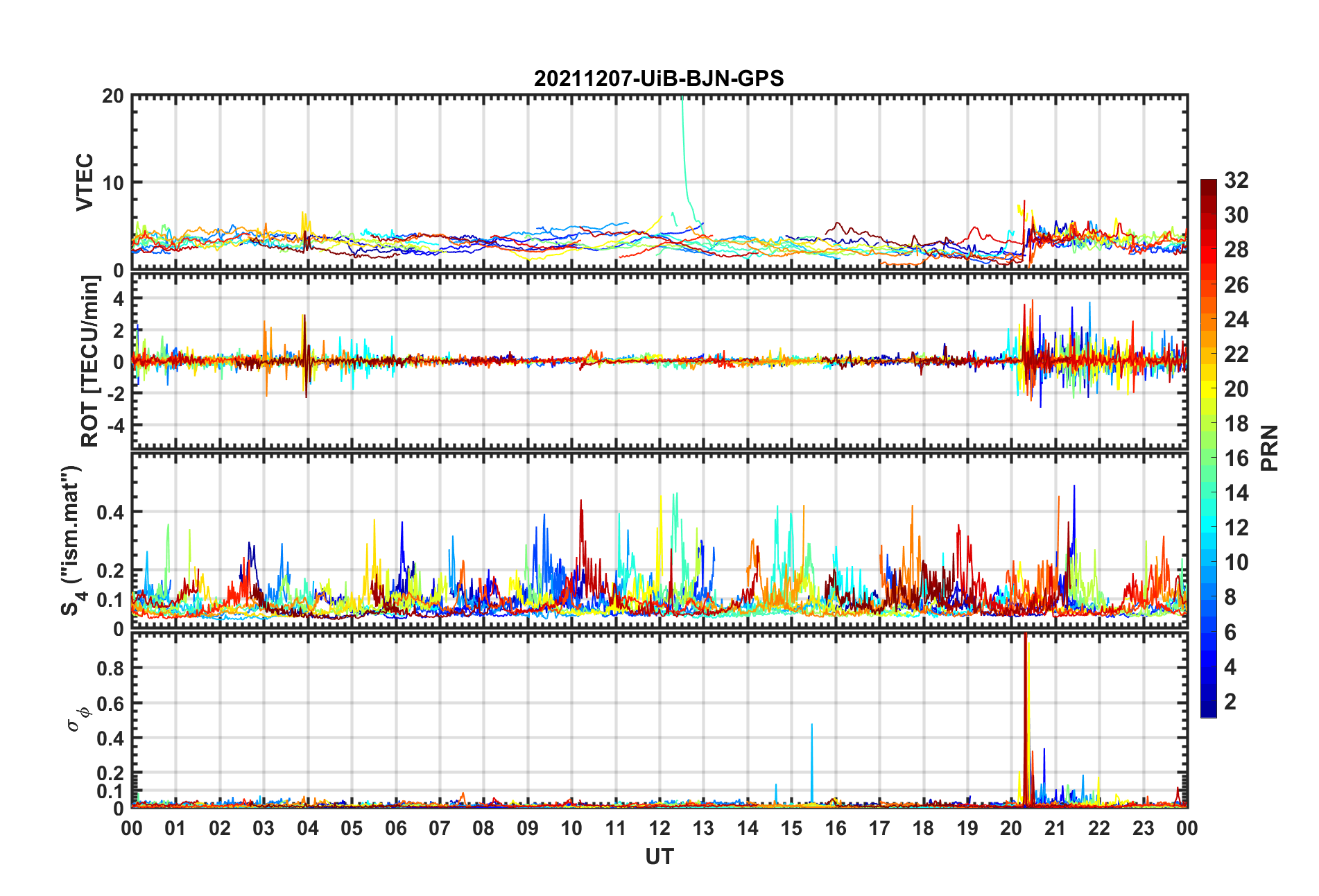Image resolution: width=1319 pixels, height=896 pixels.
Task: Click colorbar tick label 16
Action: coord(1236,458)
